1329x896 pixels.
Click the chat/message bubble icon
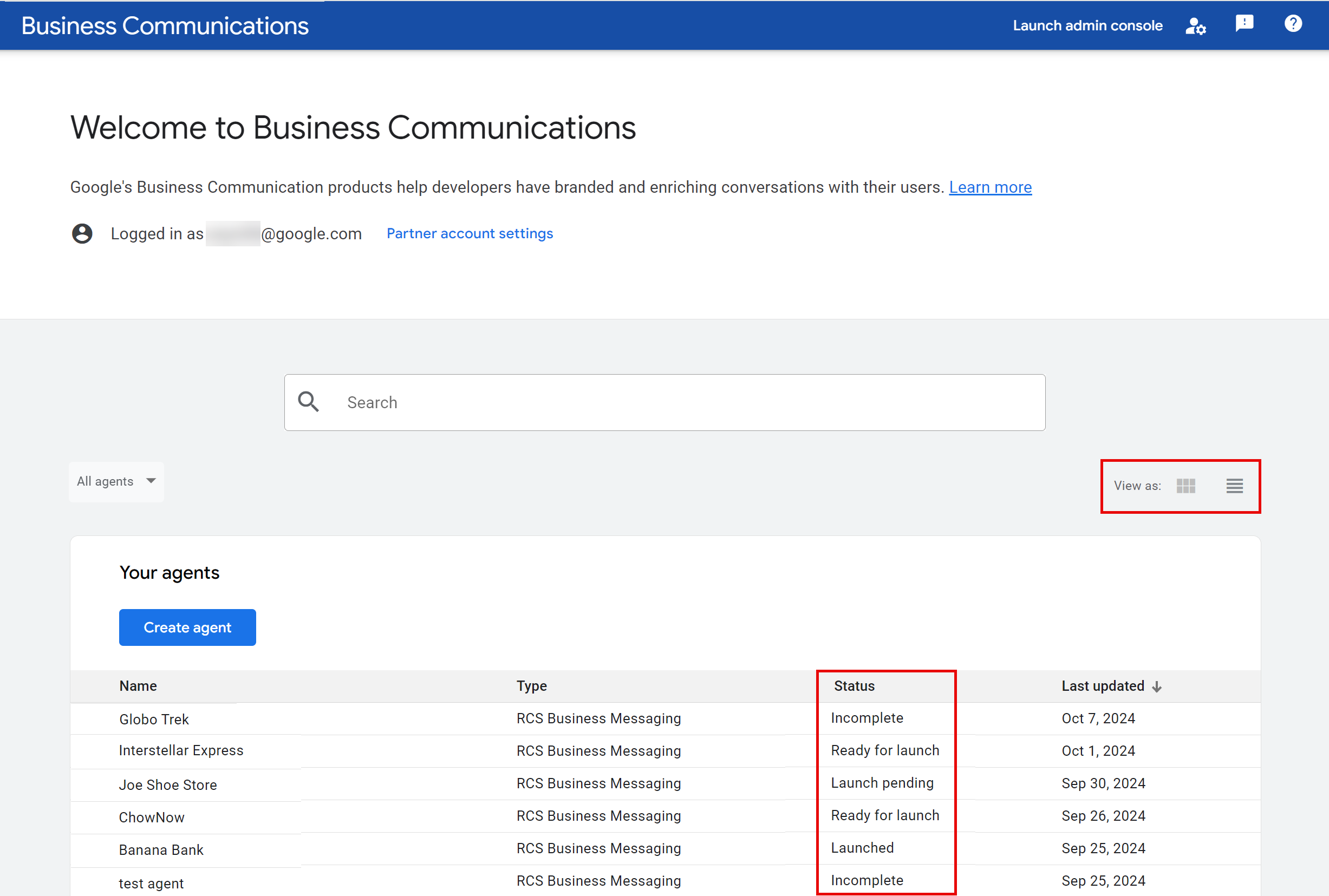[x=1245, y=24]
